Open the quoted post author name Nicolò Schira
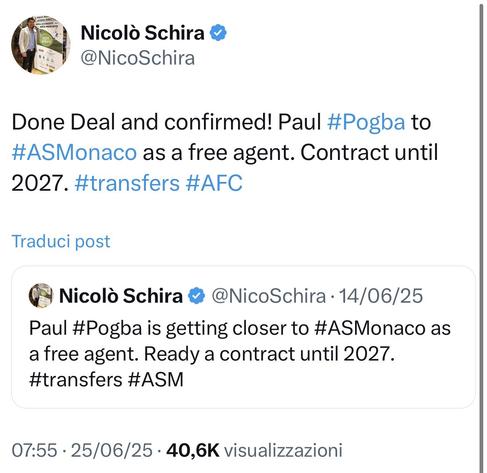 (x=121, y=296)
